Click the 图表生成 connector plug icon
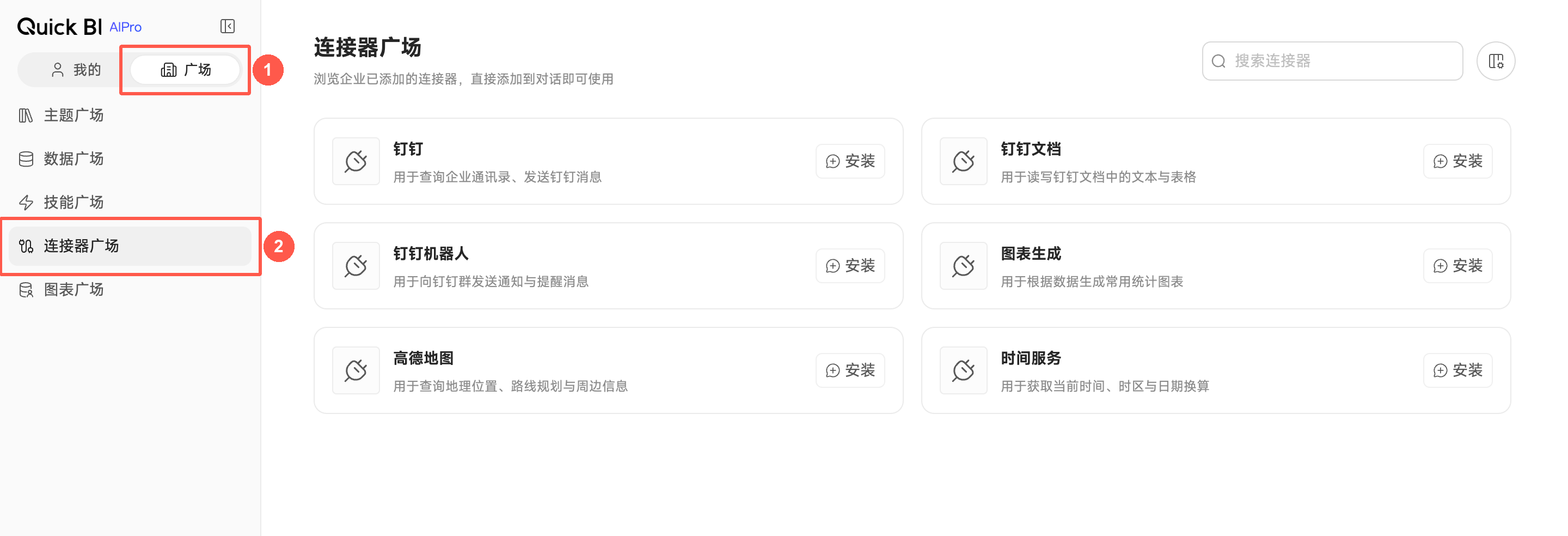1568x536 pixels. [x=964, y=266]
